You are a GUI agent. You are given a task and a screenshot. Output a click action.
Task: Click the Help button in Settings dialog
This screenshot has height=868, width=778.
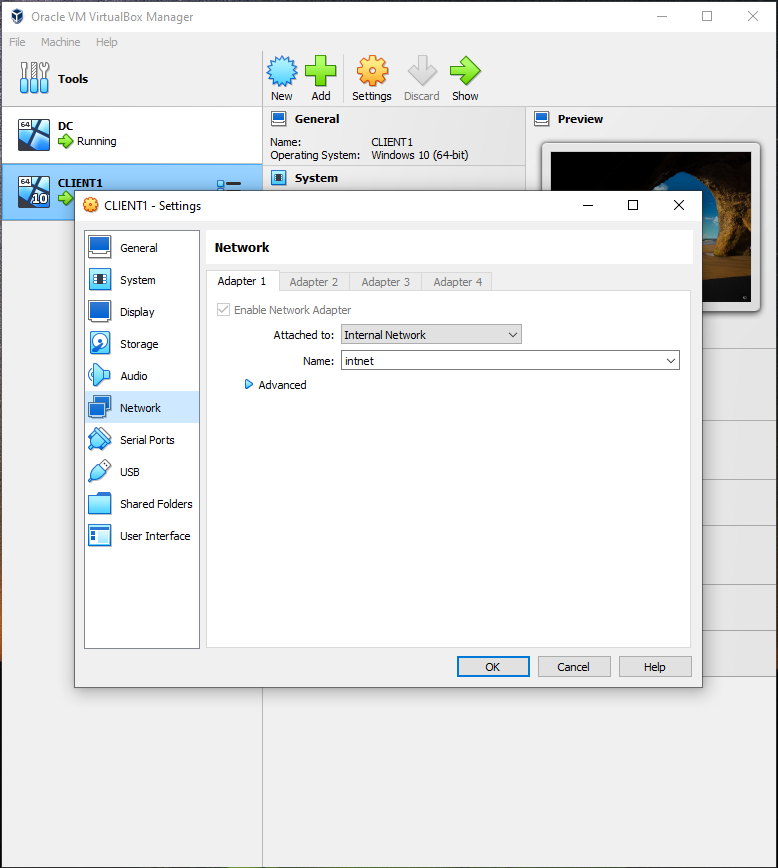655,666
